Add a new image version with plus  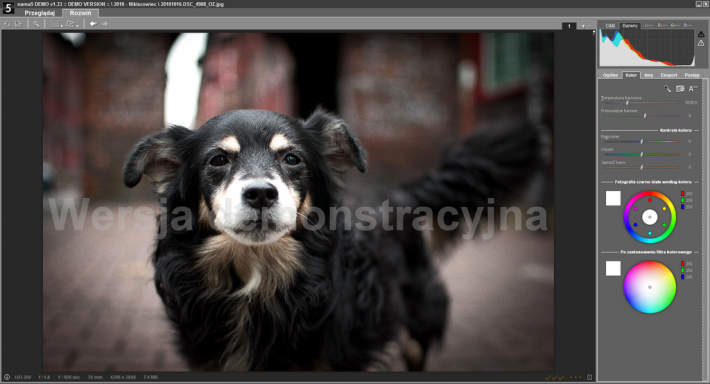(583, 26)
